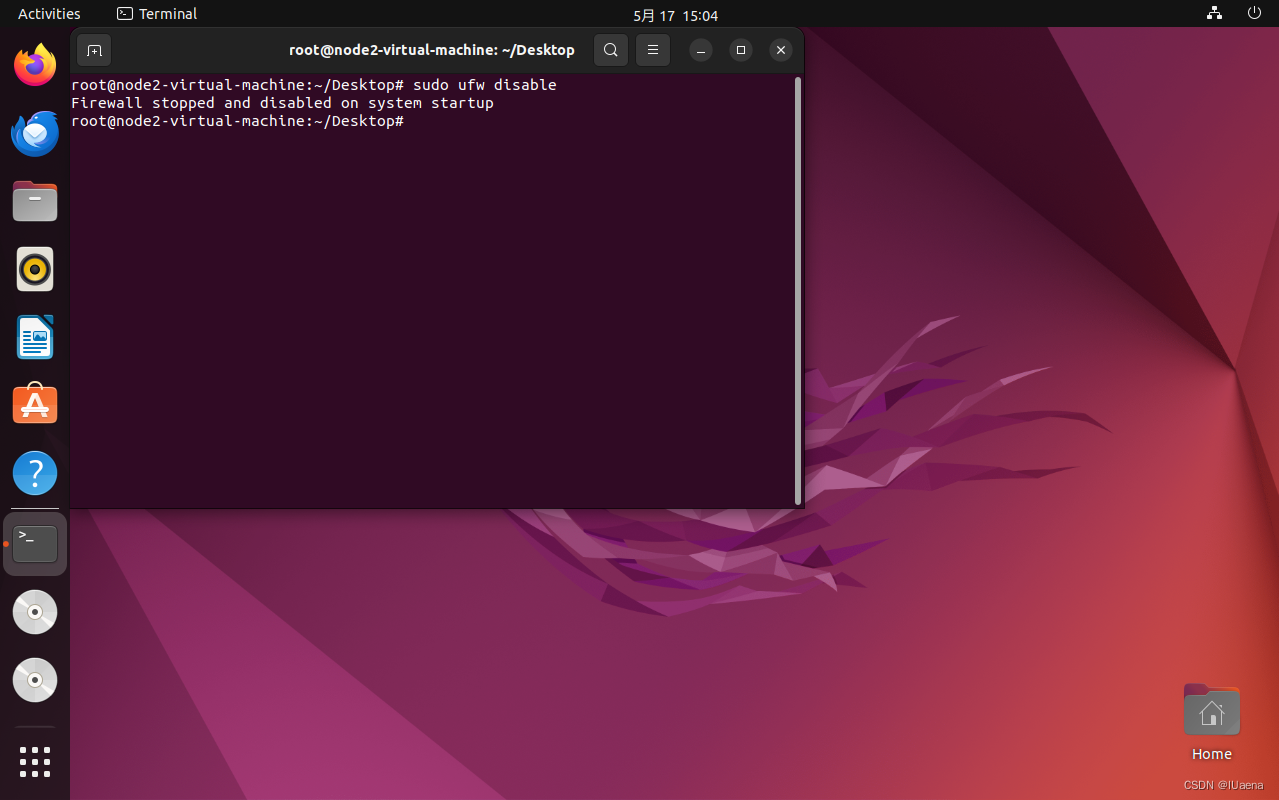The height and width of the screenshot is (800, 1279).
Task: Open a new tab in Terminal
Action: coord(94,50)
